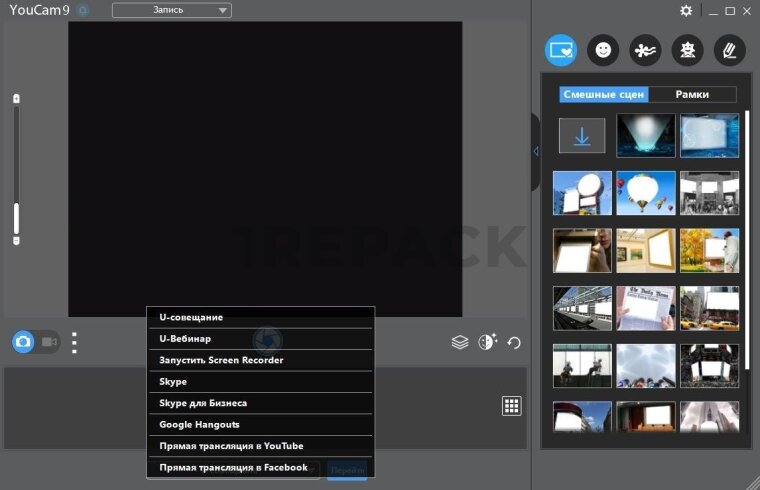Select the drawing pen tool icon

pos(729,50)
